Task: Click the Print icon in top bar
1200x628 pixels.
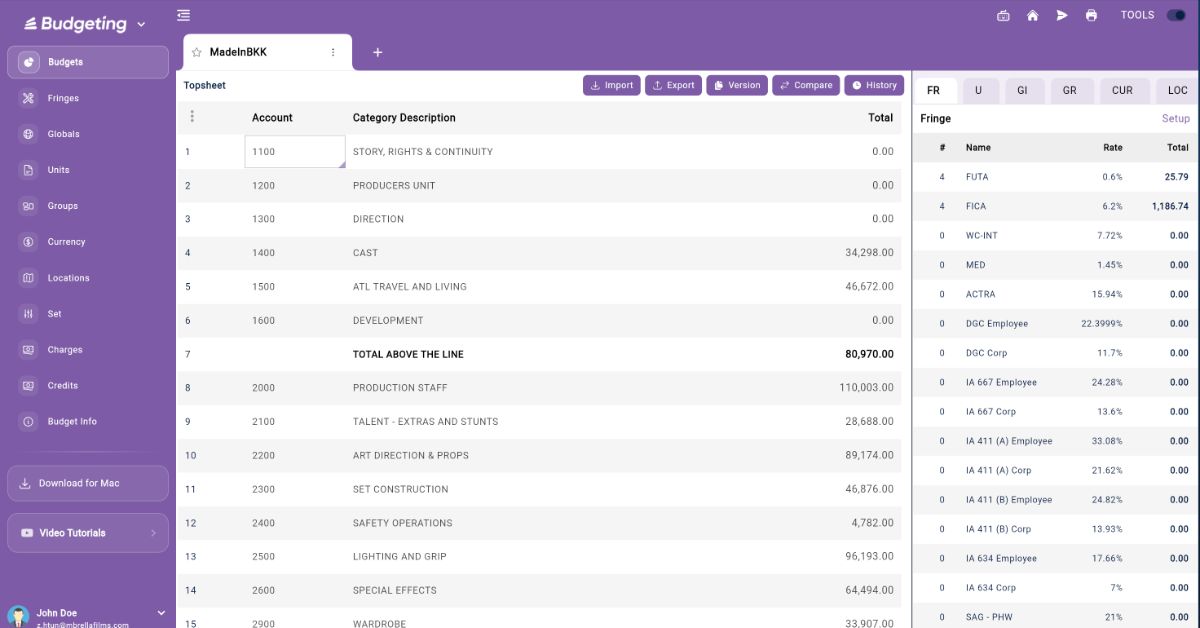Action: point(1091,15)
